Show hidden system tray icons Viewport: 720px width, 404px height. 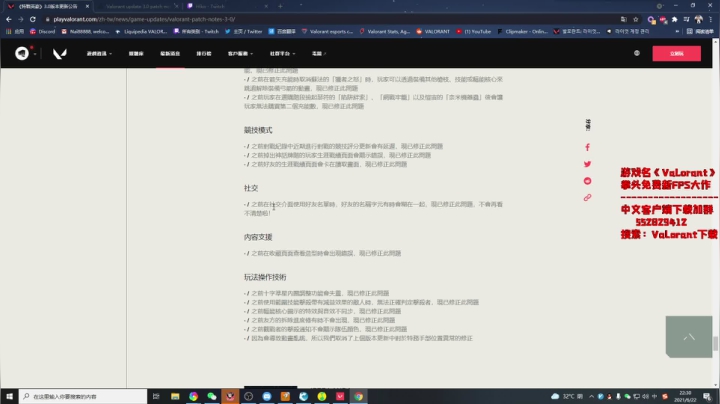click(591, 396)
